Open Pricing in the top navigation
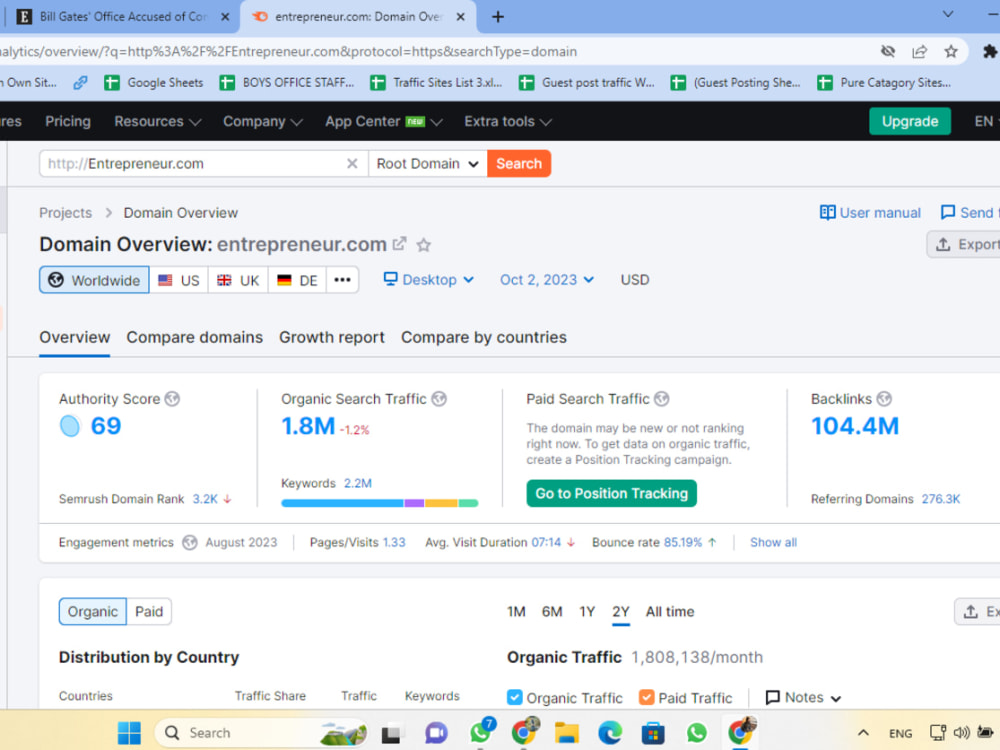Screen dimensions: 1000x750 pyautogui.click(x=68, y=121)
